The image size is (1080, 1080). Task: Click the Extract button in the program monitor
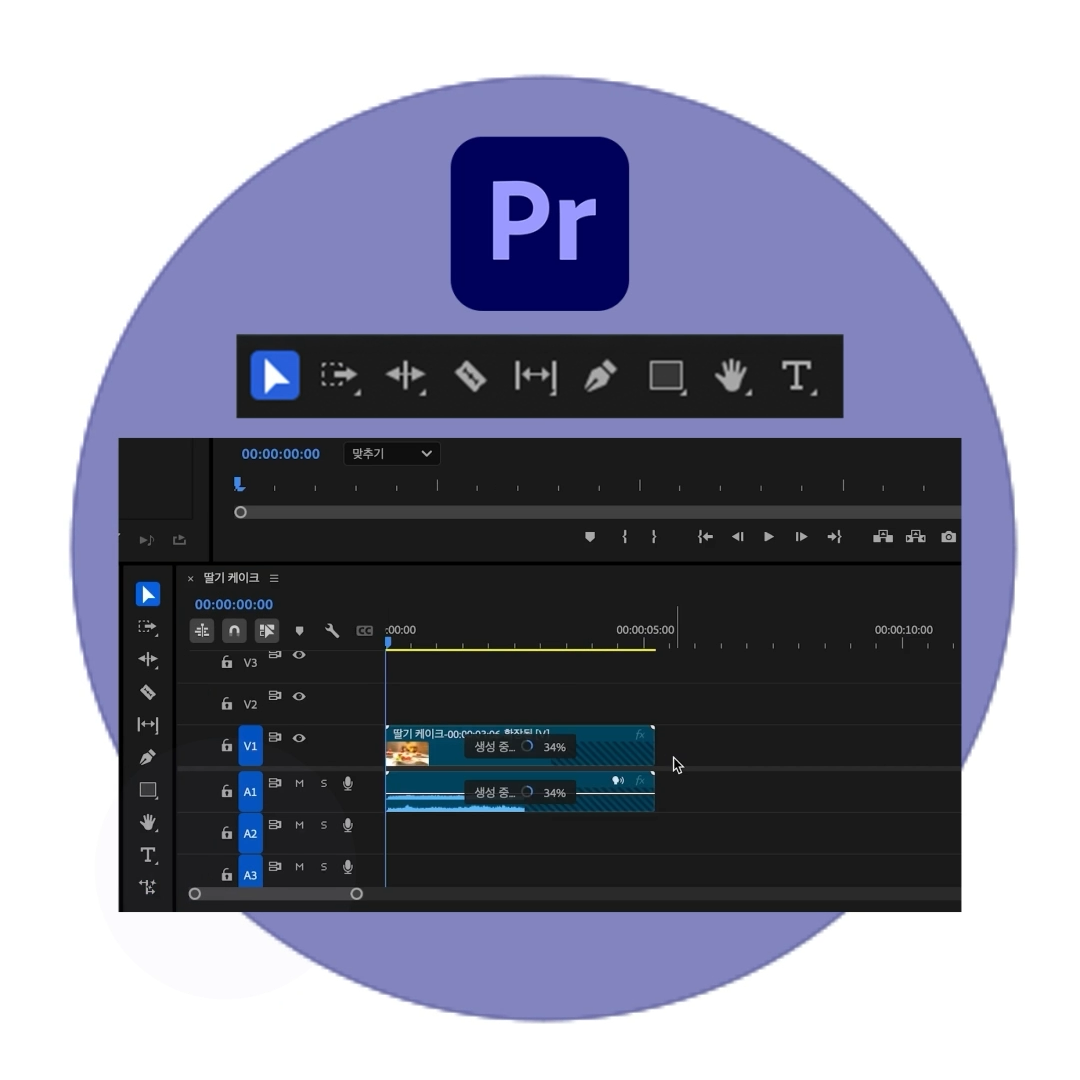click(x=915, y=537)
